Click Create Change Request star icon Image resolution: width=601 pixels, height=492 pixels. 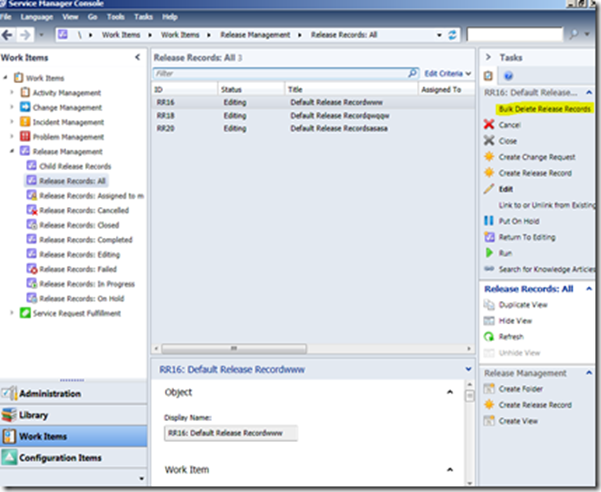[489, 156]
